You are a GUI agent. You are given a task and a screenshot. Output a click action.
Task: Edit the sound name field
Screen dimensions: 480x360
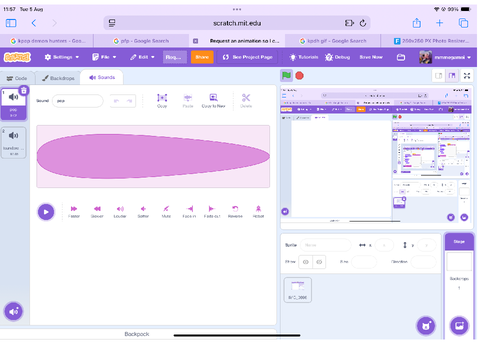(x=78, y=101)
